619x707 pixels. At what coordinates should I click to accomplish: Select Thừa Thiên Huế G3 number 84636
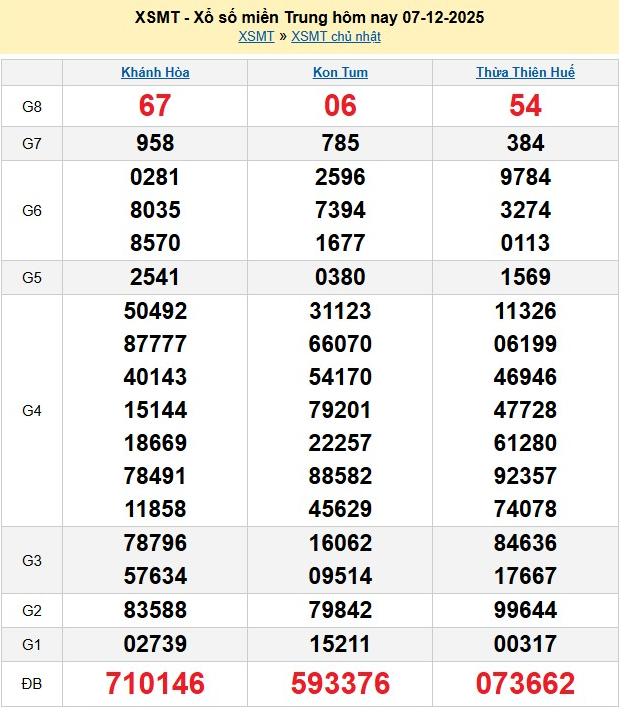point(525,543)
